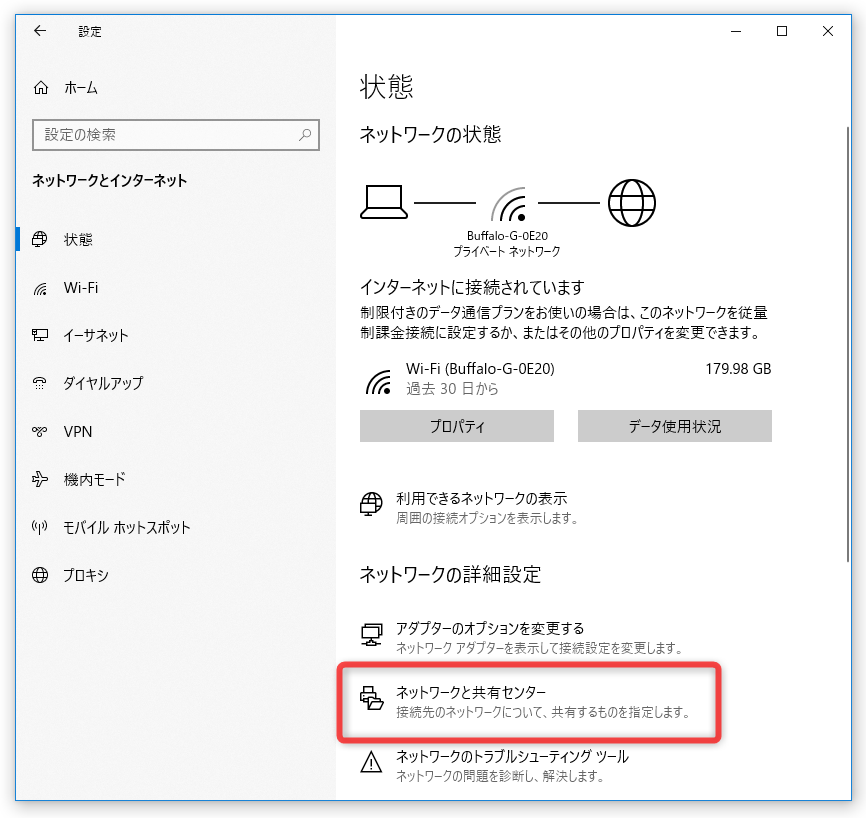The image size is (866, 818).
Task: Click the プロパティ button
Action: [457, 426]
